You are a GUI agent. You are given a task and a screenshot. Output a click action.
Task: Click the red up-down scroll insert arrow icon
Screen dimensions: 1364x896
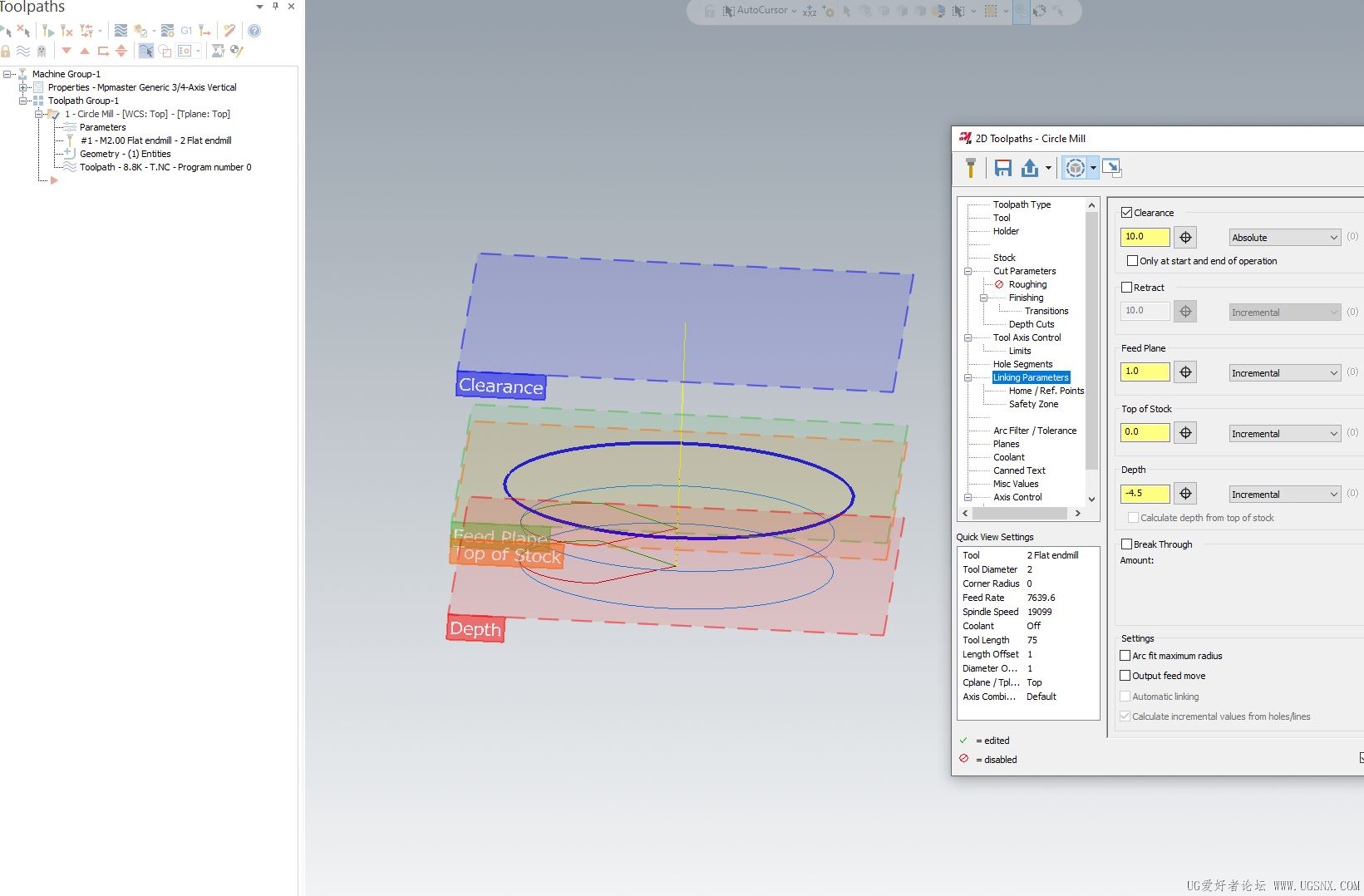point(121,51)
